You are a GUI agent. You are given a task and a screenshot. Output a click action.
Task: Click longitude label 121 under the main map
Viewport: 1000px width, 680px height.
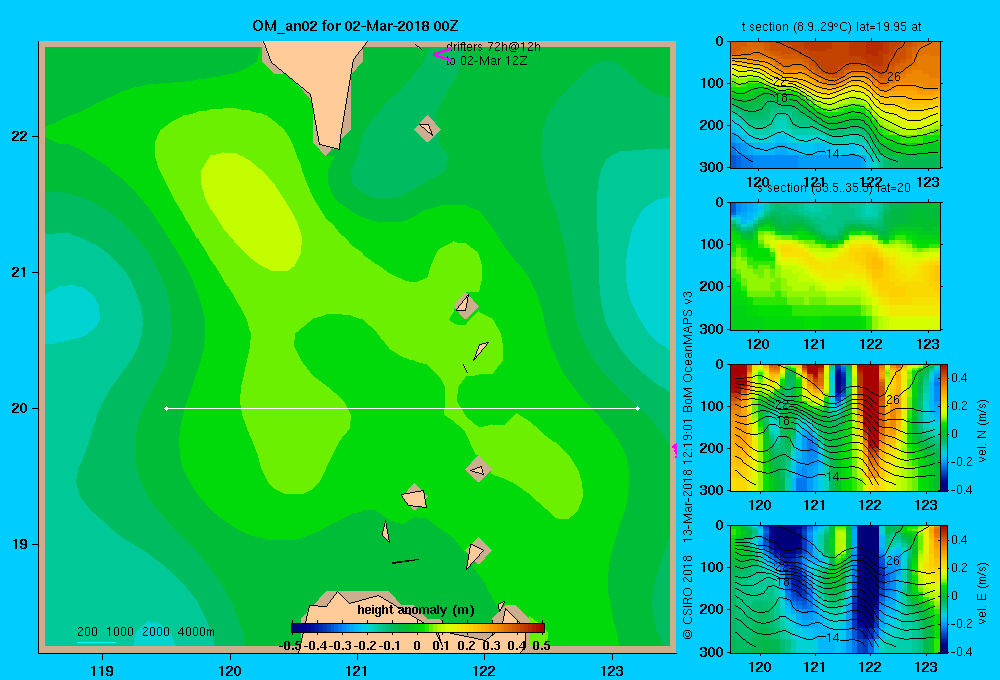tap(357, 670)
